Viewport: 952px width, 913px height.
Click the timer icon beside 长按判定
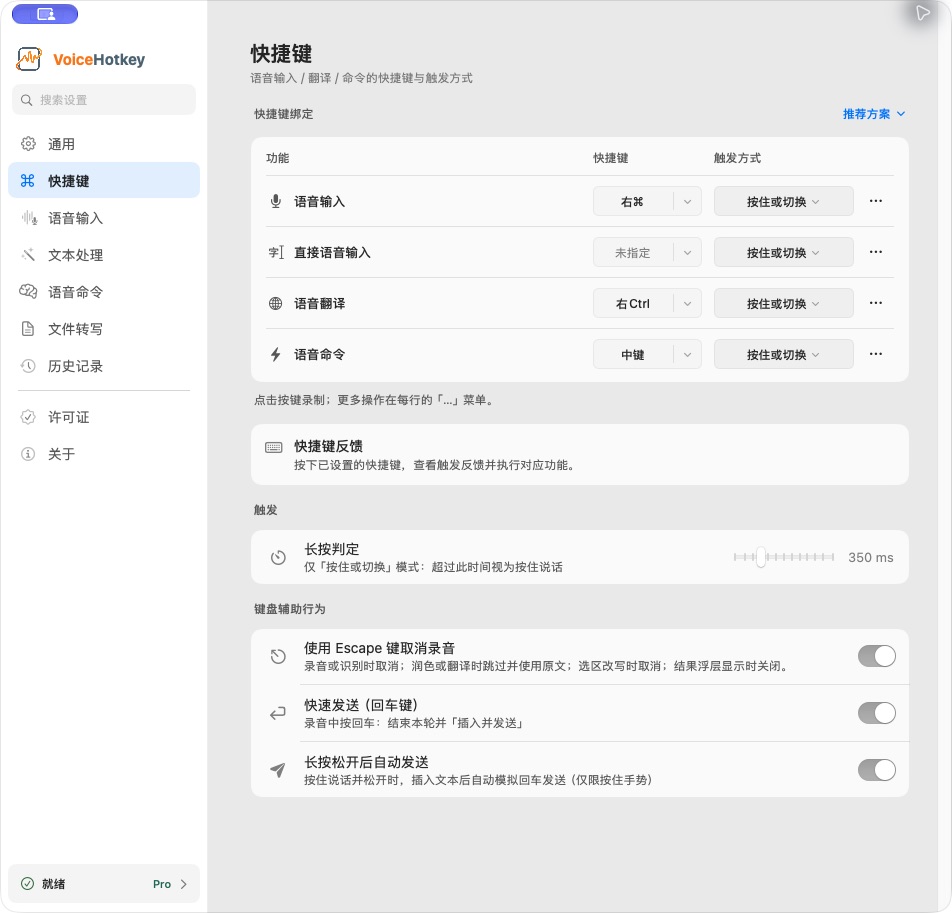278,557
